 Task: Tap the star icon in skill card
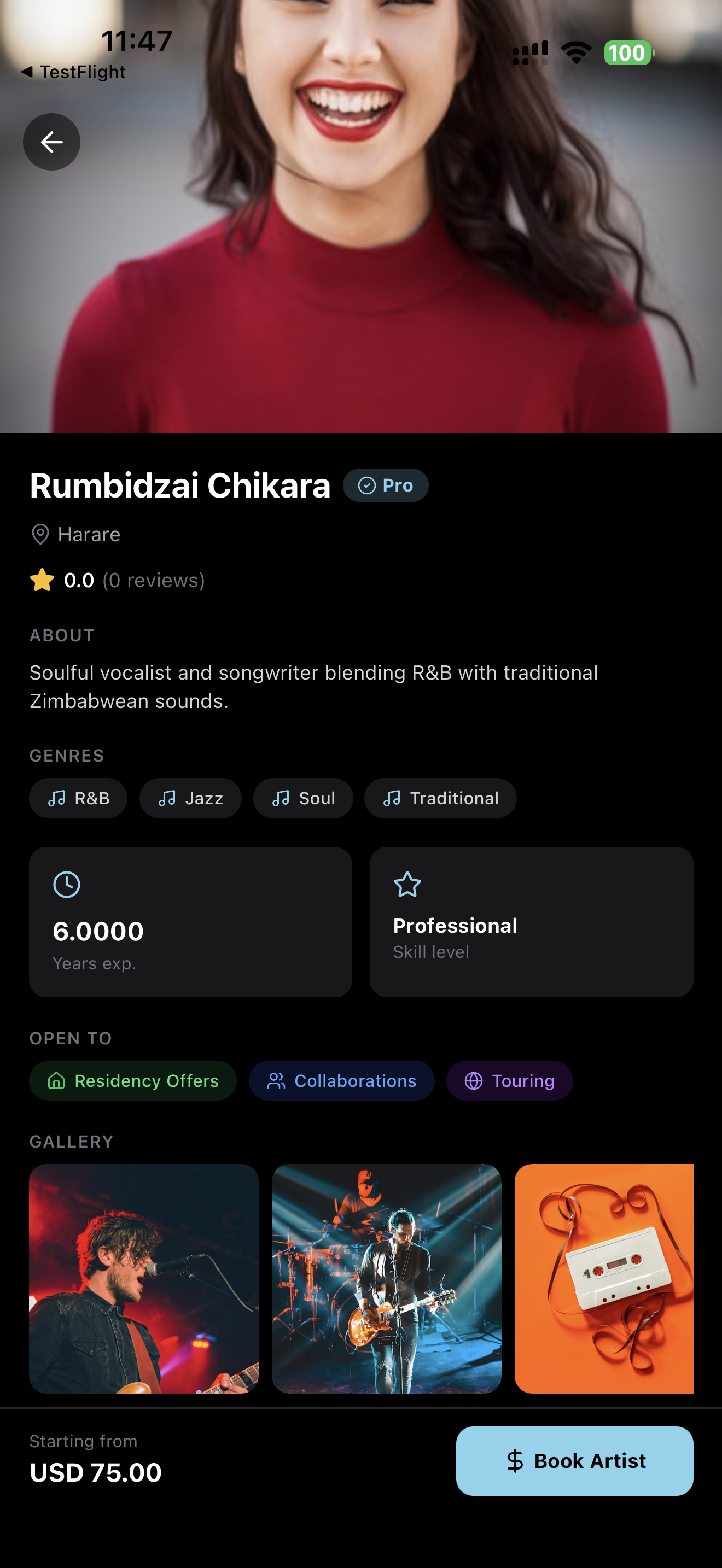[407, 885]
